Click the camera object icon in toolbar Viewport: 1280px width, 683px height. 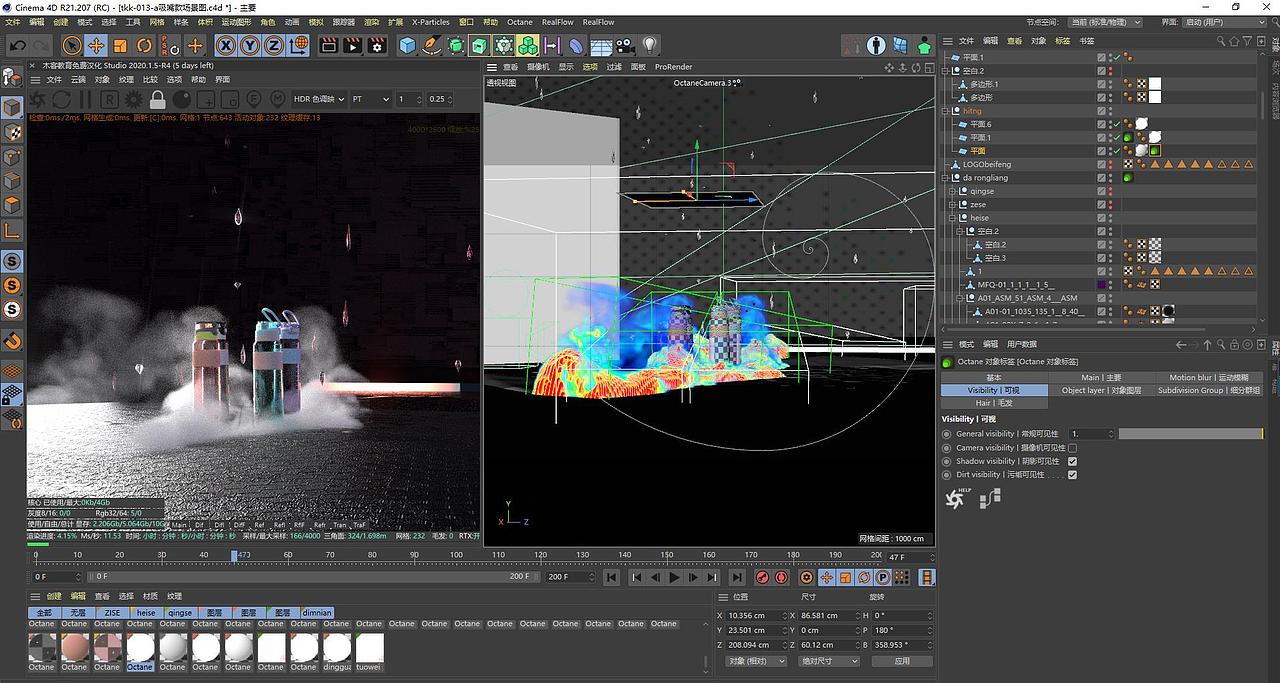pyautogui.click(x=625, y=45)
